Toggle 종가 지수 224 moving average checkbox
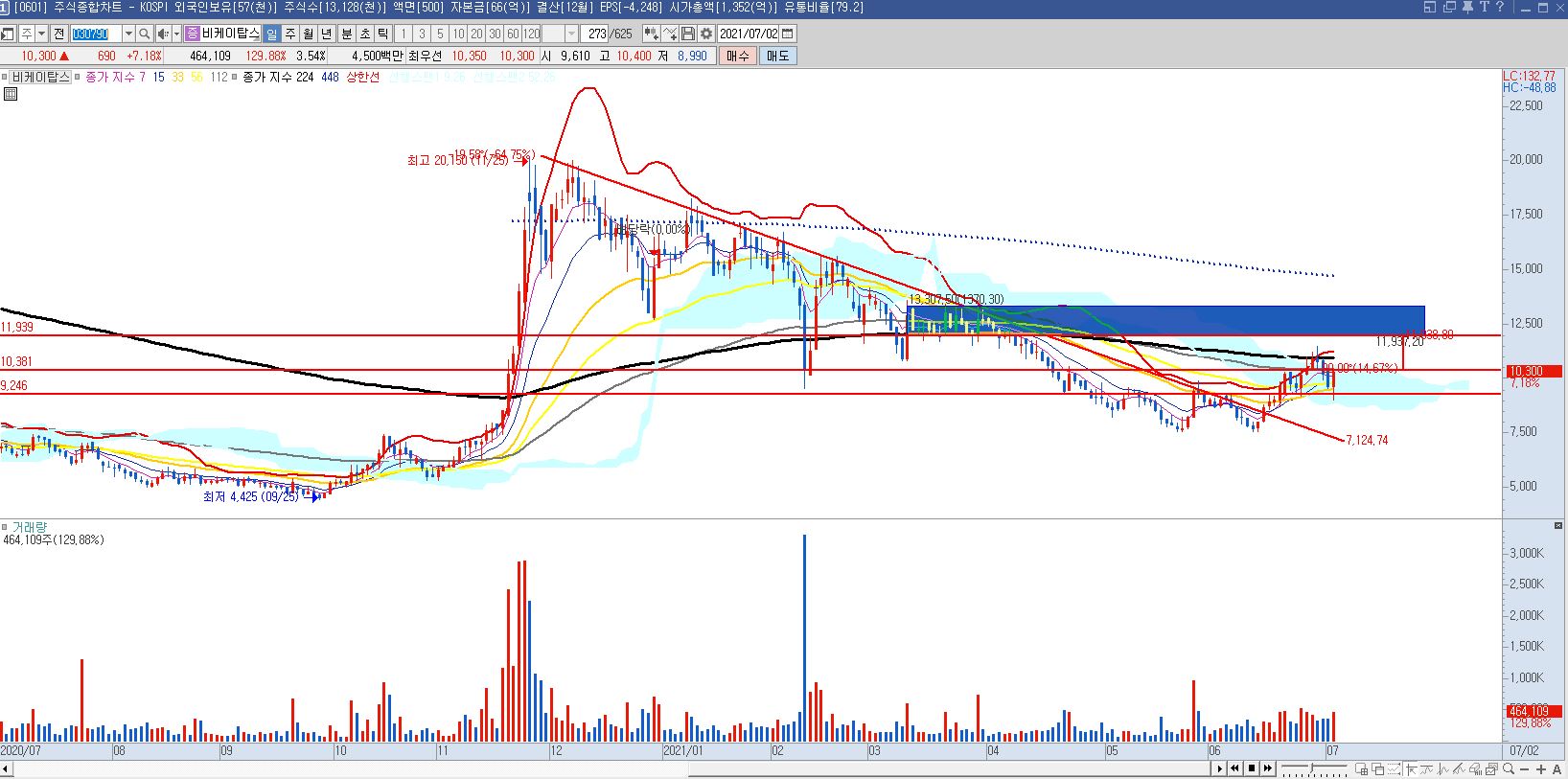Viewport: 1568px width, 779px height. 237,77
